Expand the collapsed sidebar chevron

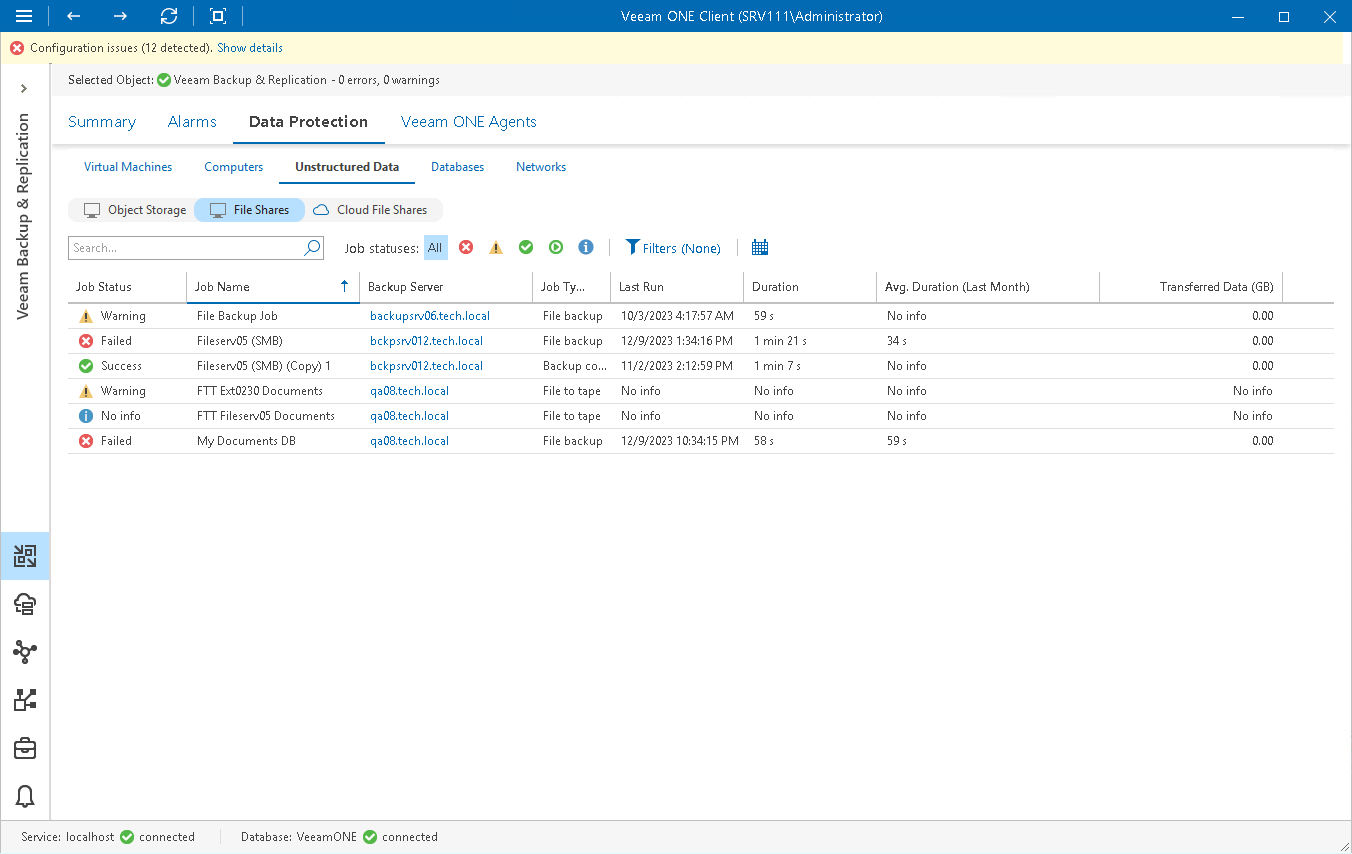click(24, 89)
